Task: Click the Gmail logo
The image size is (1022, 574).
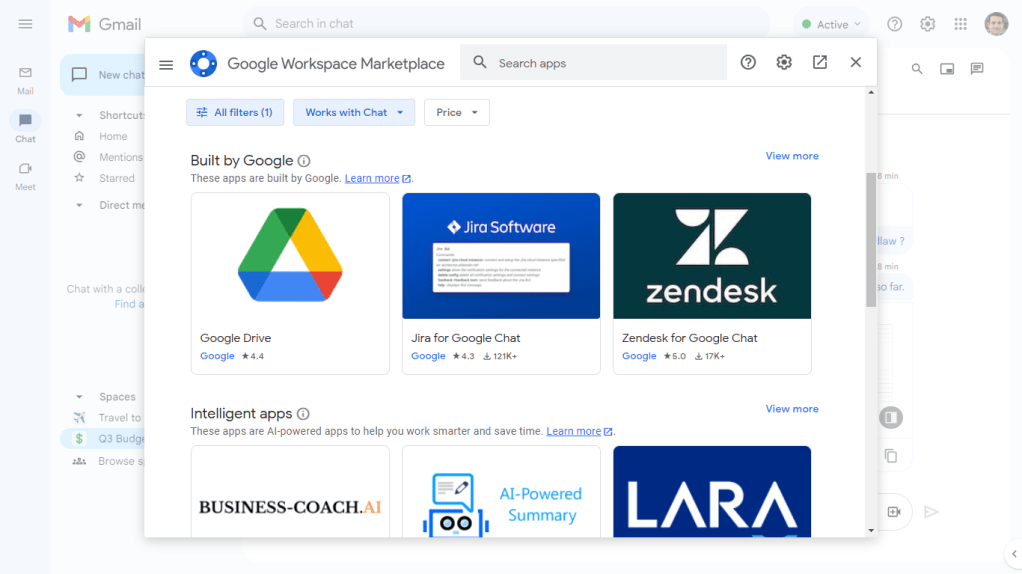Action: point(104,24)
